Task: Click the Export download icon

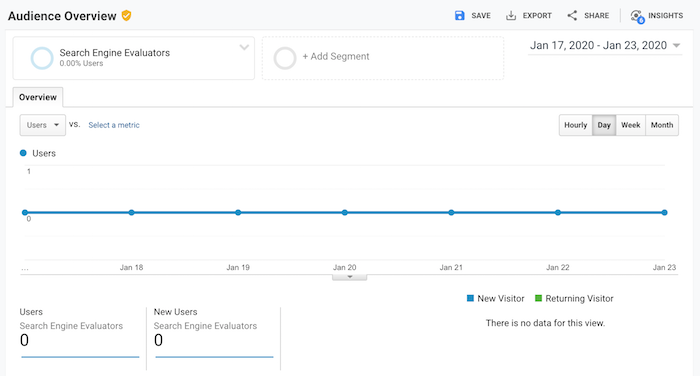Action: pyautogui.click(x=511, y=16)
